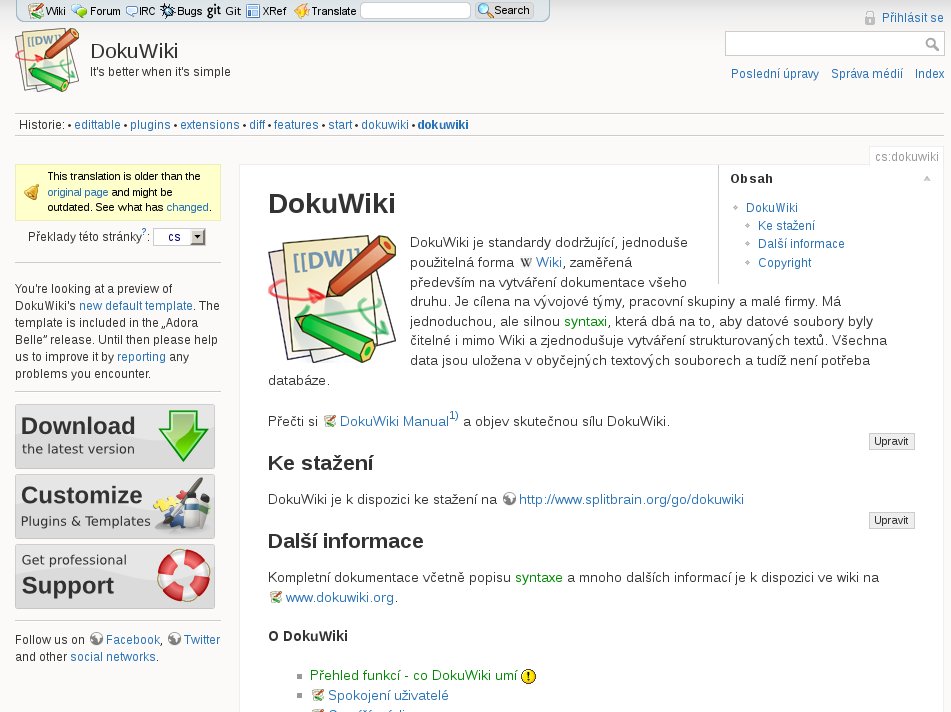Image resolution: width=951 pixels, height=712 pixels.
Task: Open Přehled funkcí - co DokuWiki umí
Action: [413, 676]
